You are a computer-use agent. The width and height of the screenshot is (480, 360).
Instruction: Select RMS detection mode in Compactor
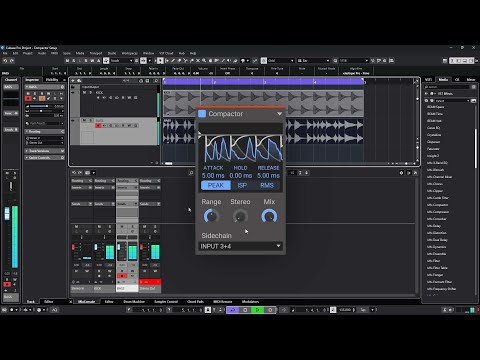(x=267, y=185)
